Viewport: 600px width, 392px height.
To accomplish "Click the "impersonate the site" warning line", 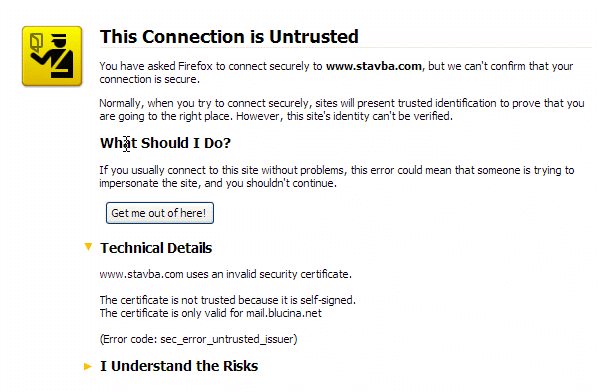I will (x=218, y=183).
